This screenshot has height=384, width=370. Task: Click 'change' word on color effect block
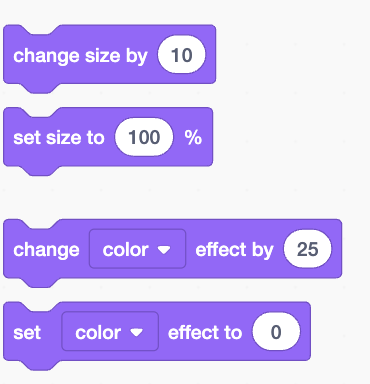(46, 250)
